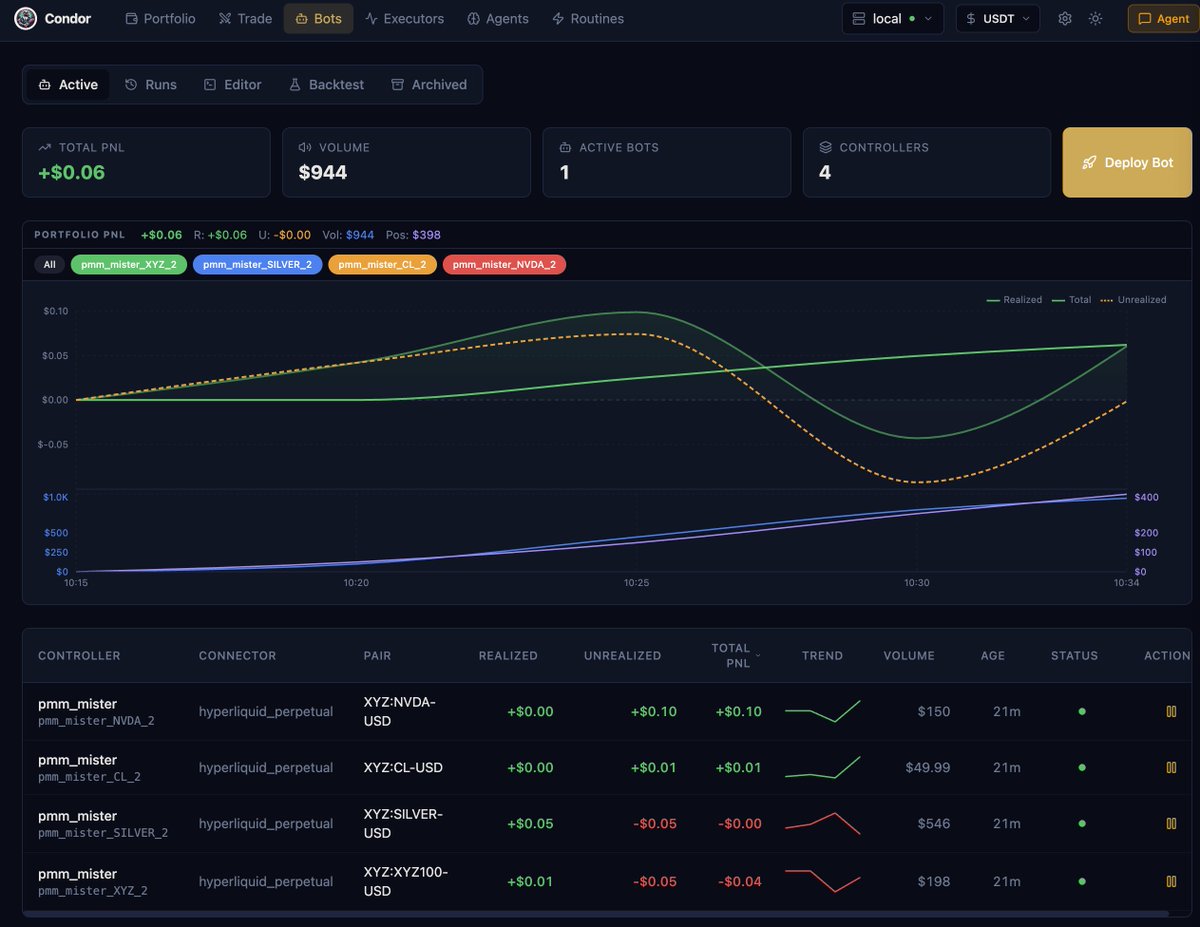Viewport: 1200px width, 927px height.
Task: Click the XYZ:XYZ100-USD pair cell
Action: pyautogui.click(x=406, y=882)
